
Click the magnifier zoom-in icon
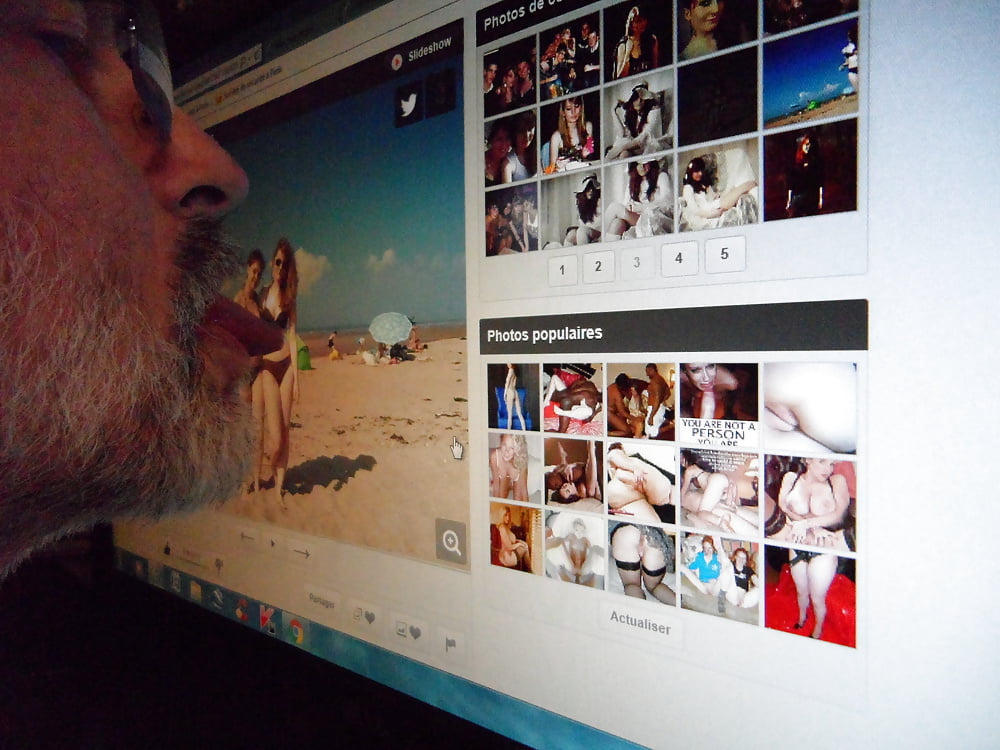pos(451,543)
